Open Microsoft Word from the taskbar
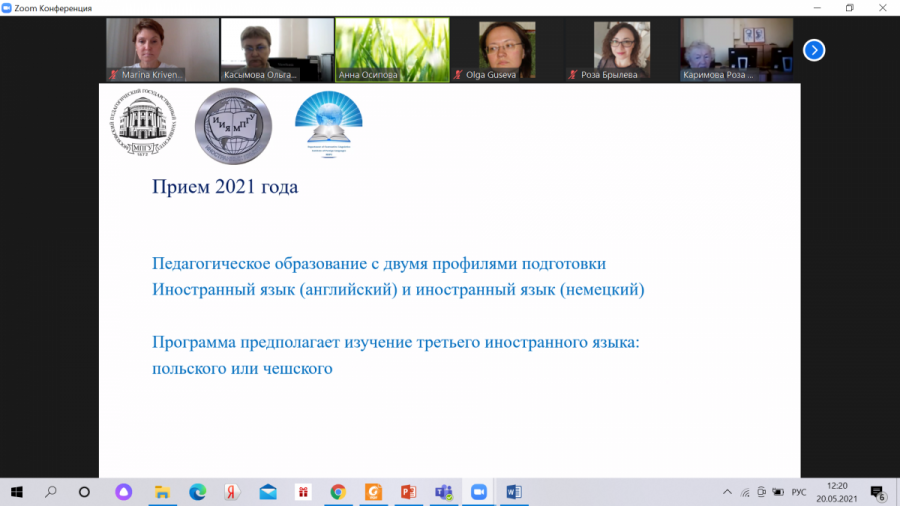900x506 pixels. [x=514, y=492]
